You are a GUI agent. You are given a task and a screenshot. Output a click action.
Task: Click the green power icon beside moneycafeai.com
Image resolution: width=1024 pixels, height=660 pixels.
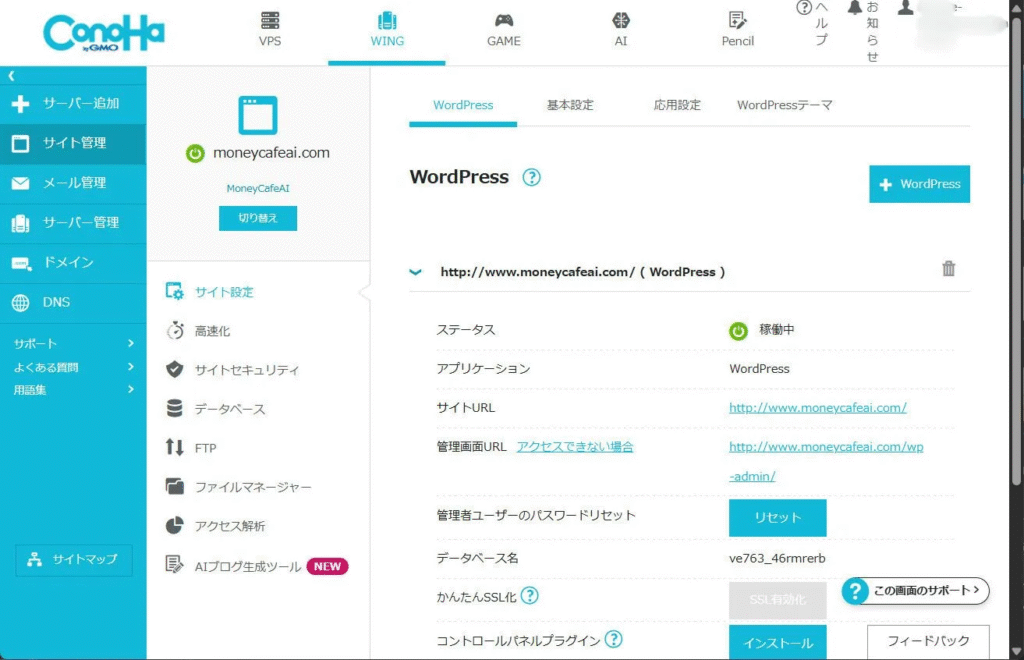tap(195, 153)
